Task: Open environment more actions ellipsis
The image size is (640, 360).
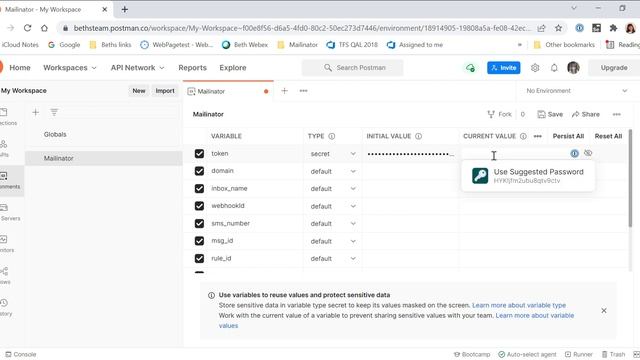Action: click(x=616, y=114)
